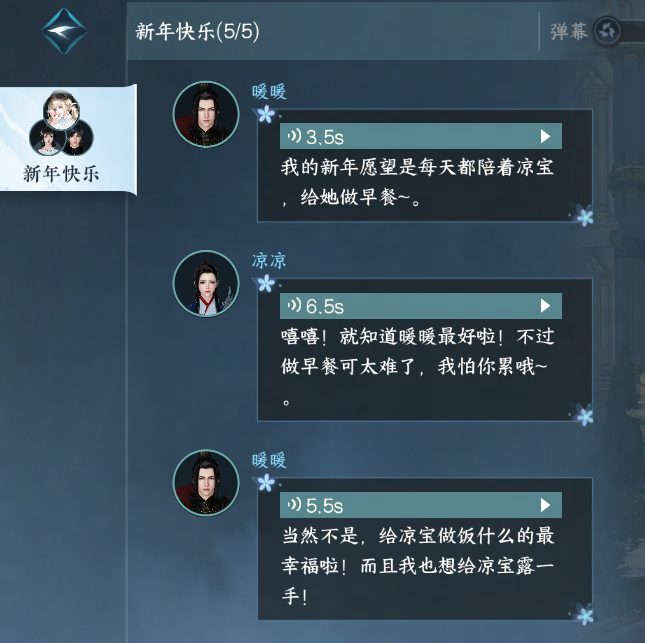Click the sound wave icon on 3.5s clip

(x=295, y=135)
